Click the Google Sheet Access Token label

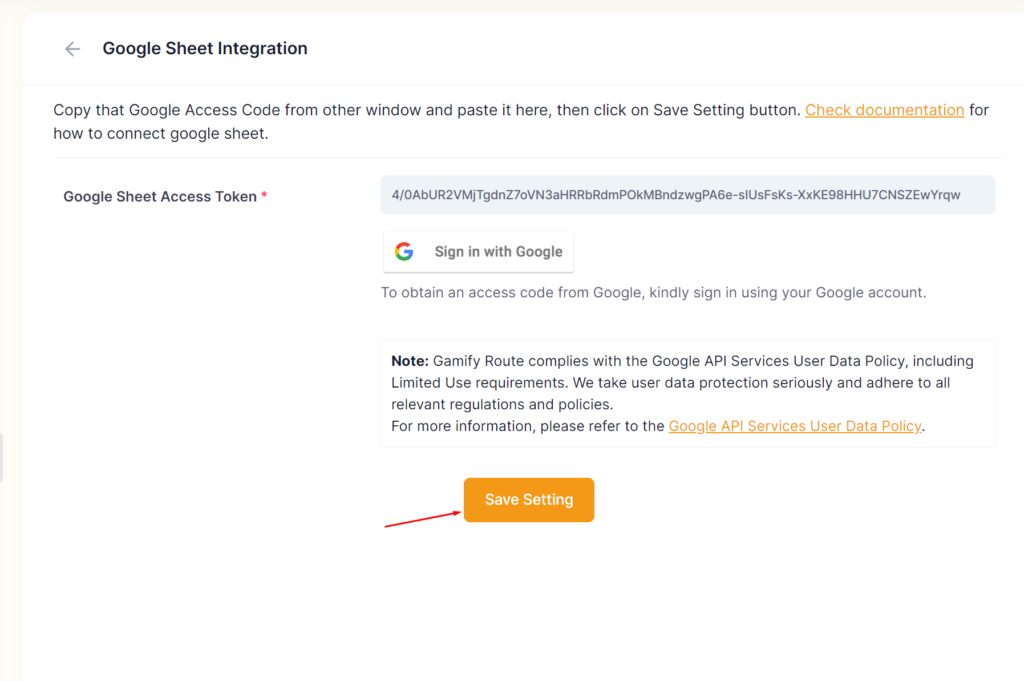160,197
